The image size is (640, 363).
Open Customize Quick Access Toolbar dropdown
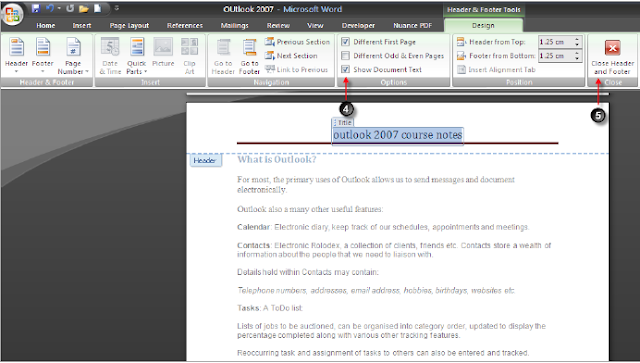(x=117, y=8)
